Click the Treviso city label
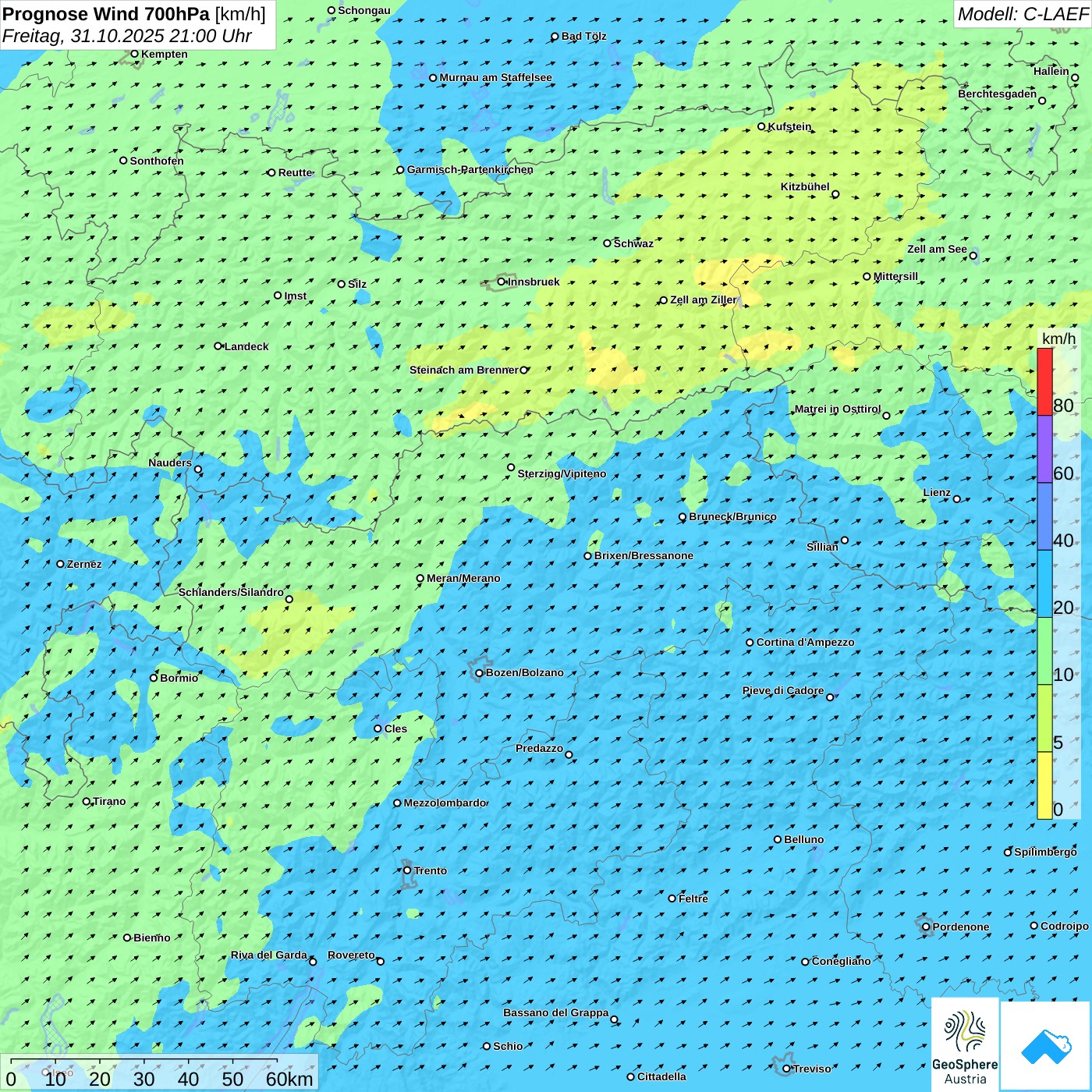 pos(812,1069)
